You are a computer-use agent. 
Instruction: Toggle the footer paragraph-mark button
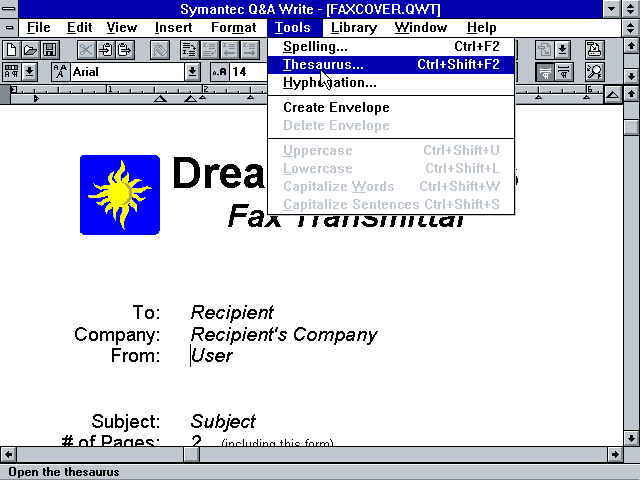click(564, 72)
